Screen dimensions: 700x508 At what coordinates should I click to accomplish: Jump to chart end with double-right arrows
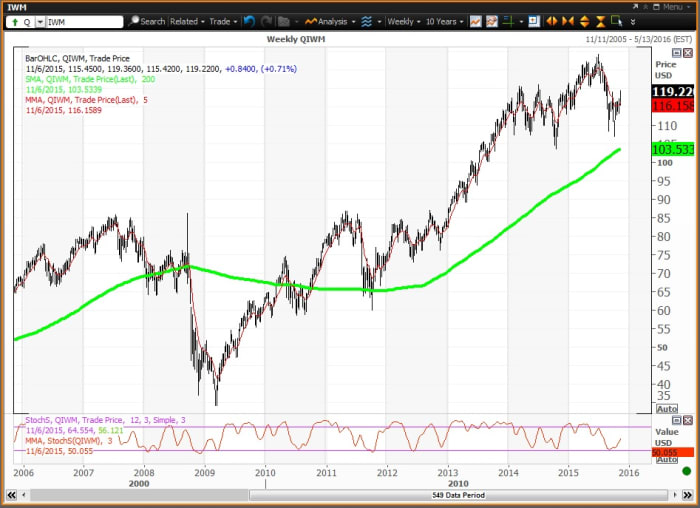click(x=688, y=495)
